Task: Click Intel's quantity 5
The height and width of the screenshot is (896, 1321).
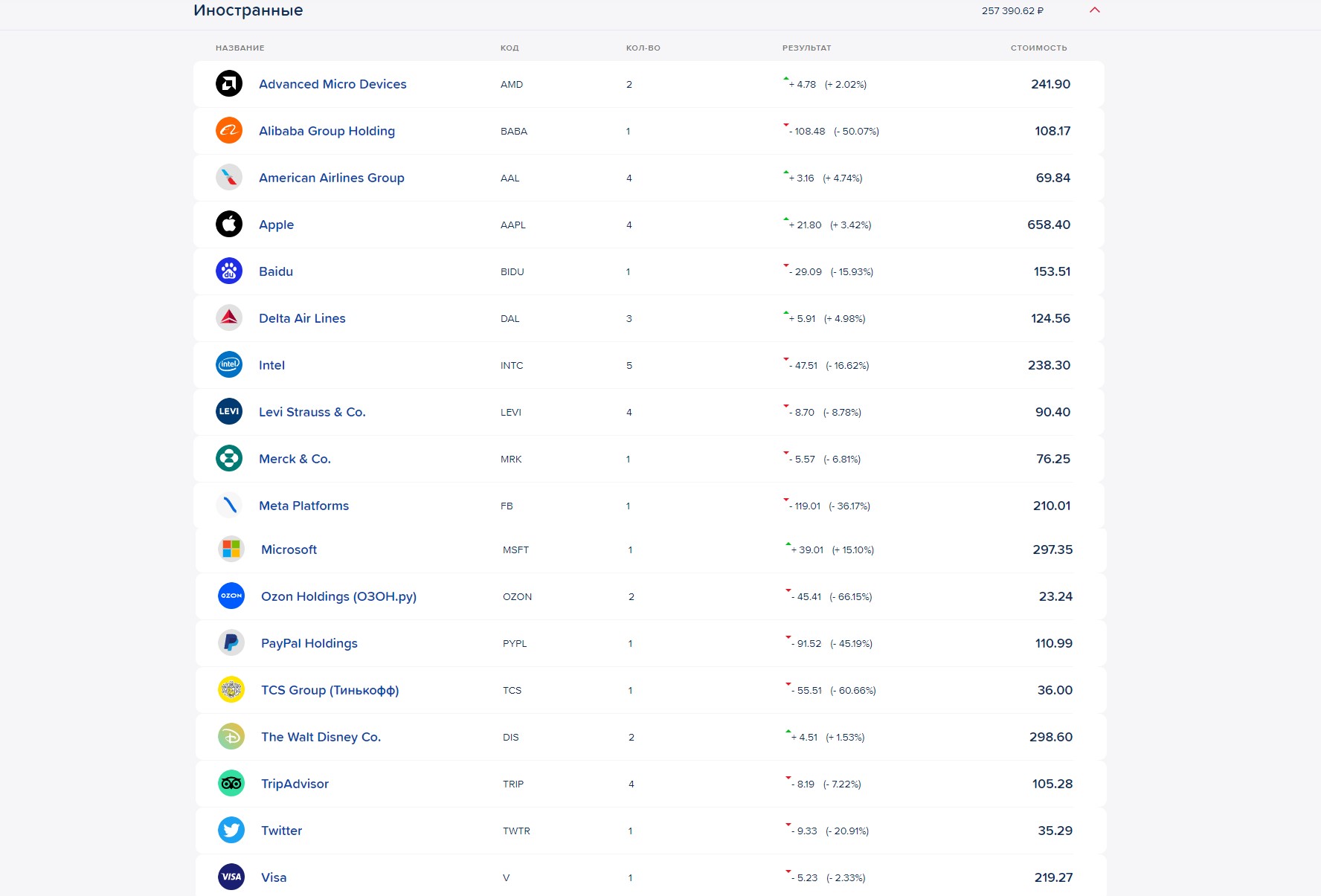Action: point(629,365)
